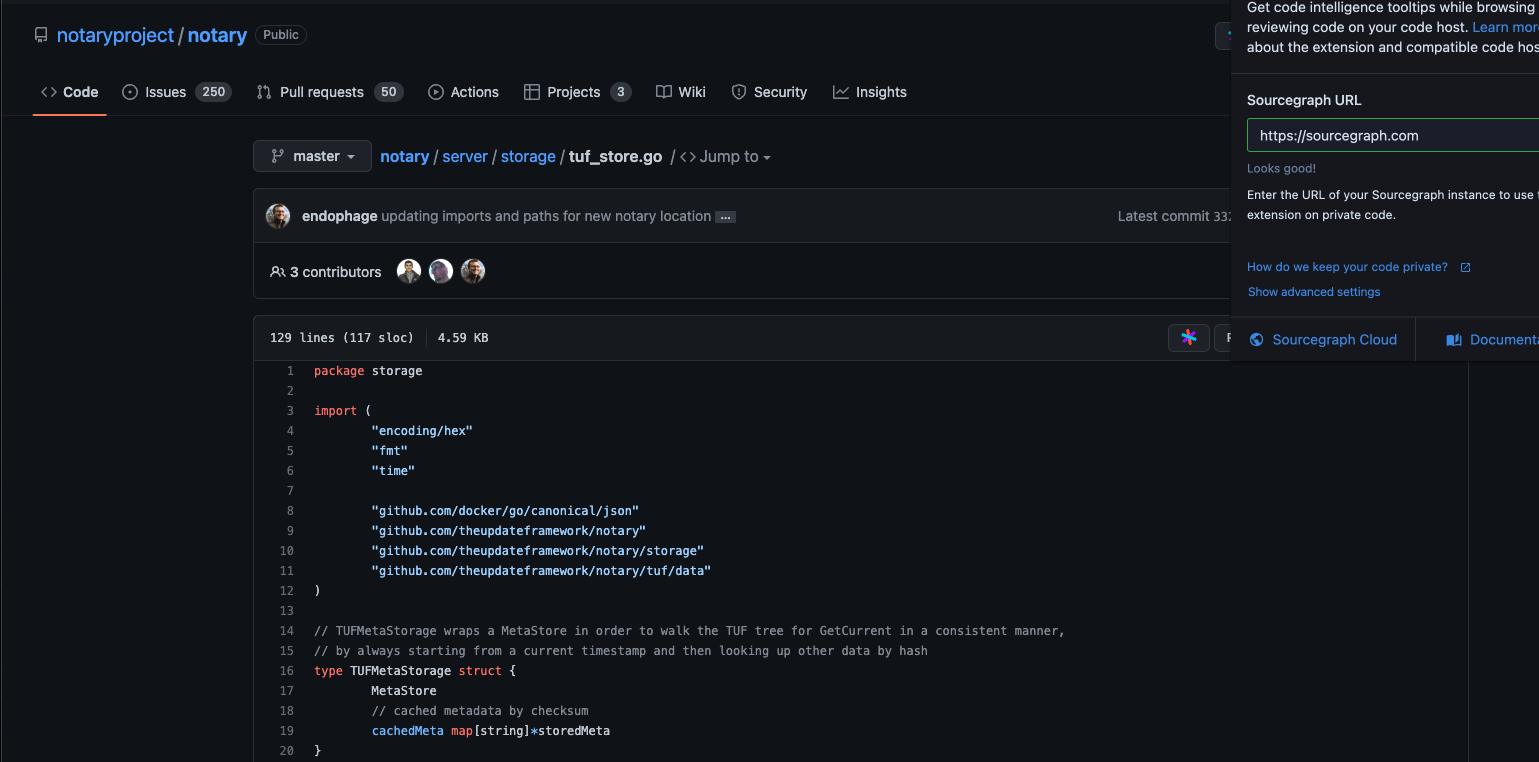
Task: Open the Actions tab
Action: (x=463, y=92)
